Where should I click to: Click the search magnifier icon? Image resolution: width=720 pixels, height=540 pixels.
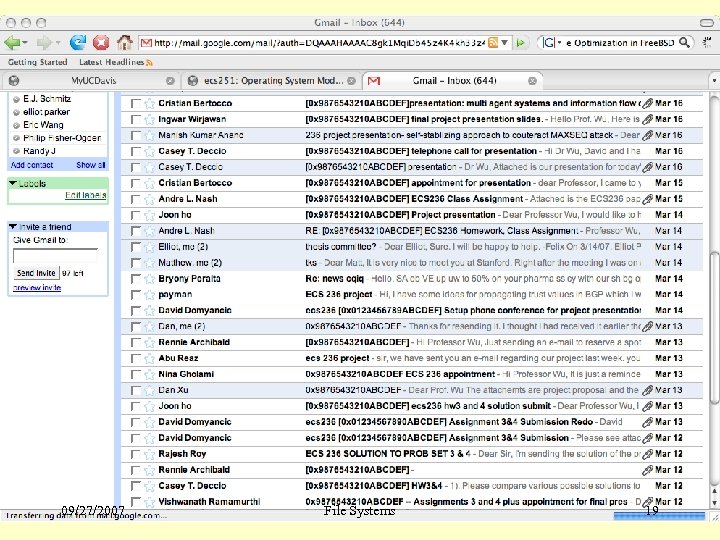pos(684,42)
